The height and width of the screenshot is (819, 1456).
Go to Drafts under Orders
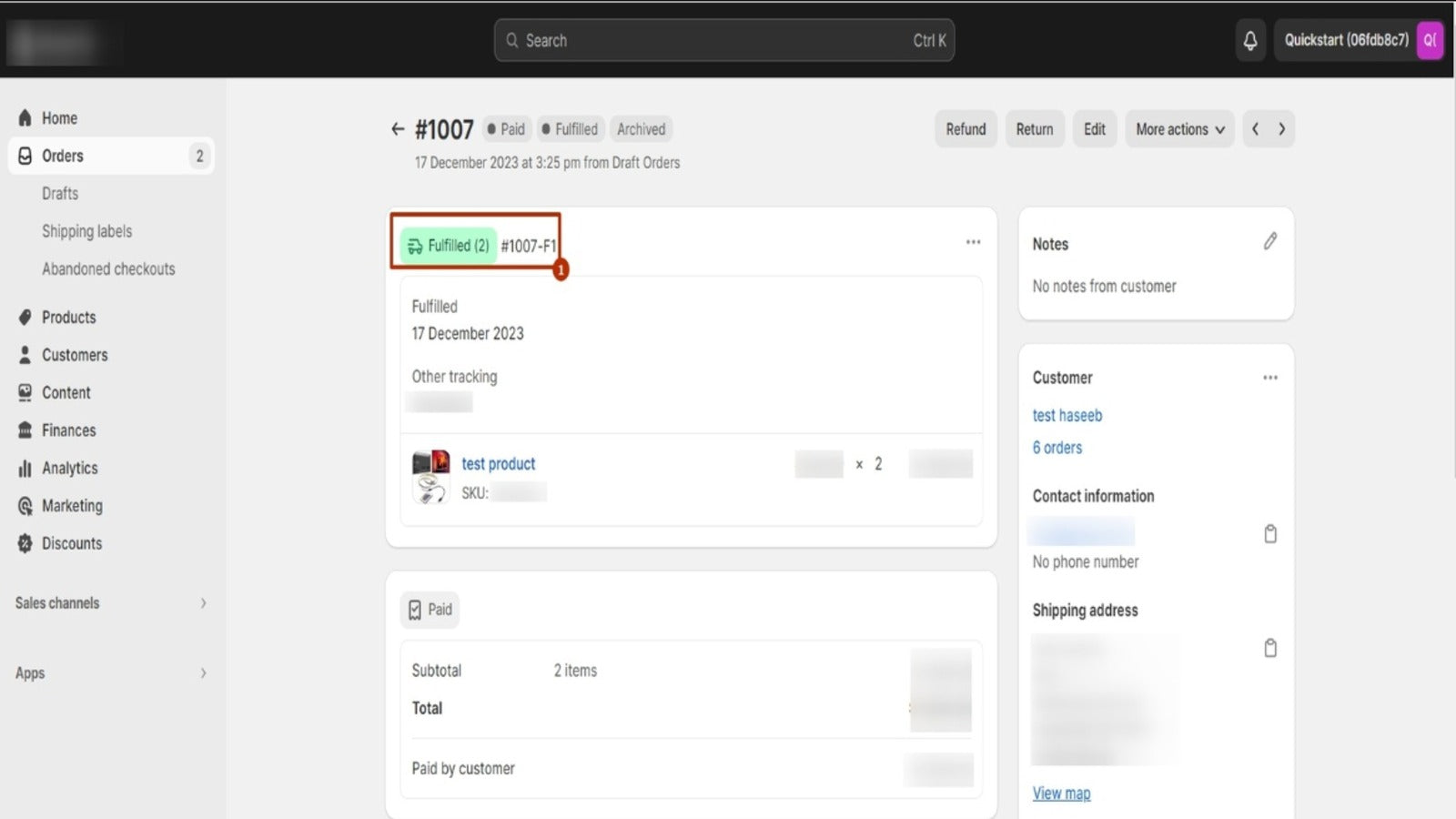pos(60,193)
